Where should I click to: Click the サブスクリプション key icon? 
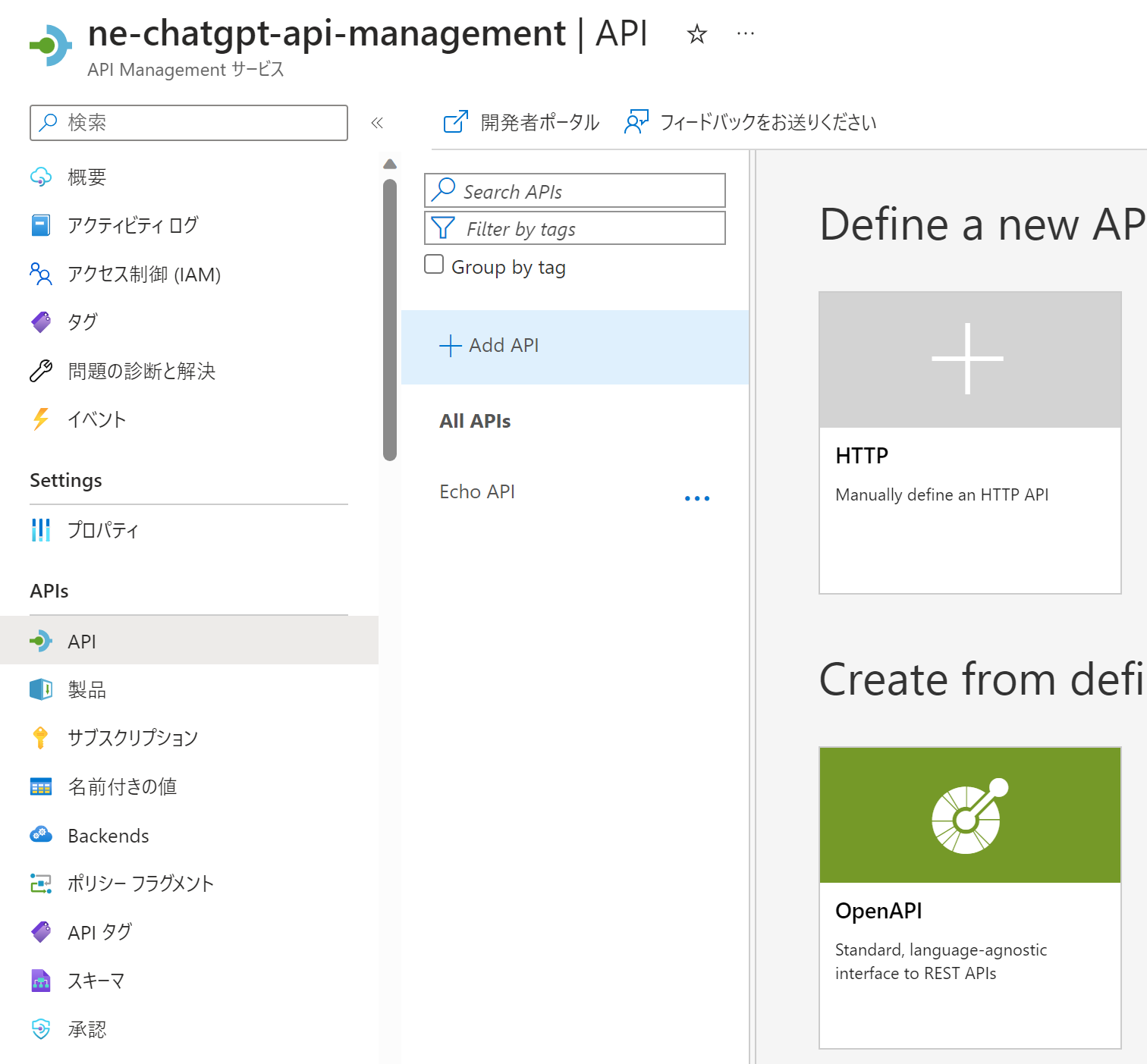tap(41, 737)
